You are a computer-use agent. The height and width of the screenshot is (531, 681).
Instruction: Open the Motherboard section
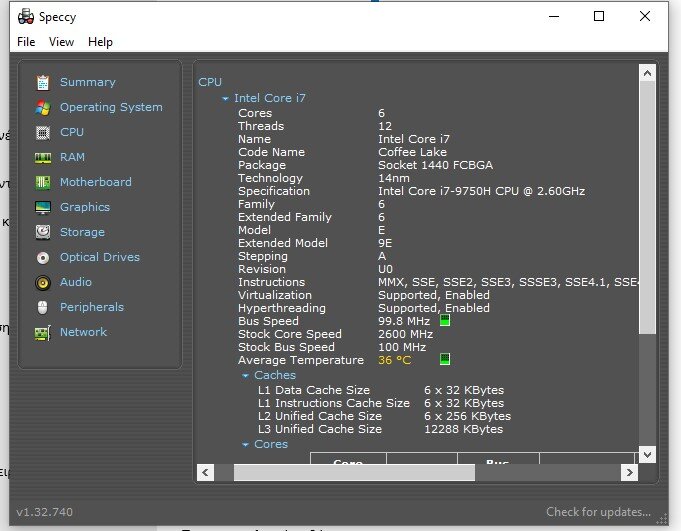click(x=96, y=182)
